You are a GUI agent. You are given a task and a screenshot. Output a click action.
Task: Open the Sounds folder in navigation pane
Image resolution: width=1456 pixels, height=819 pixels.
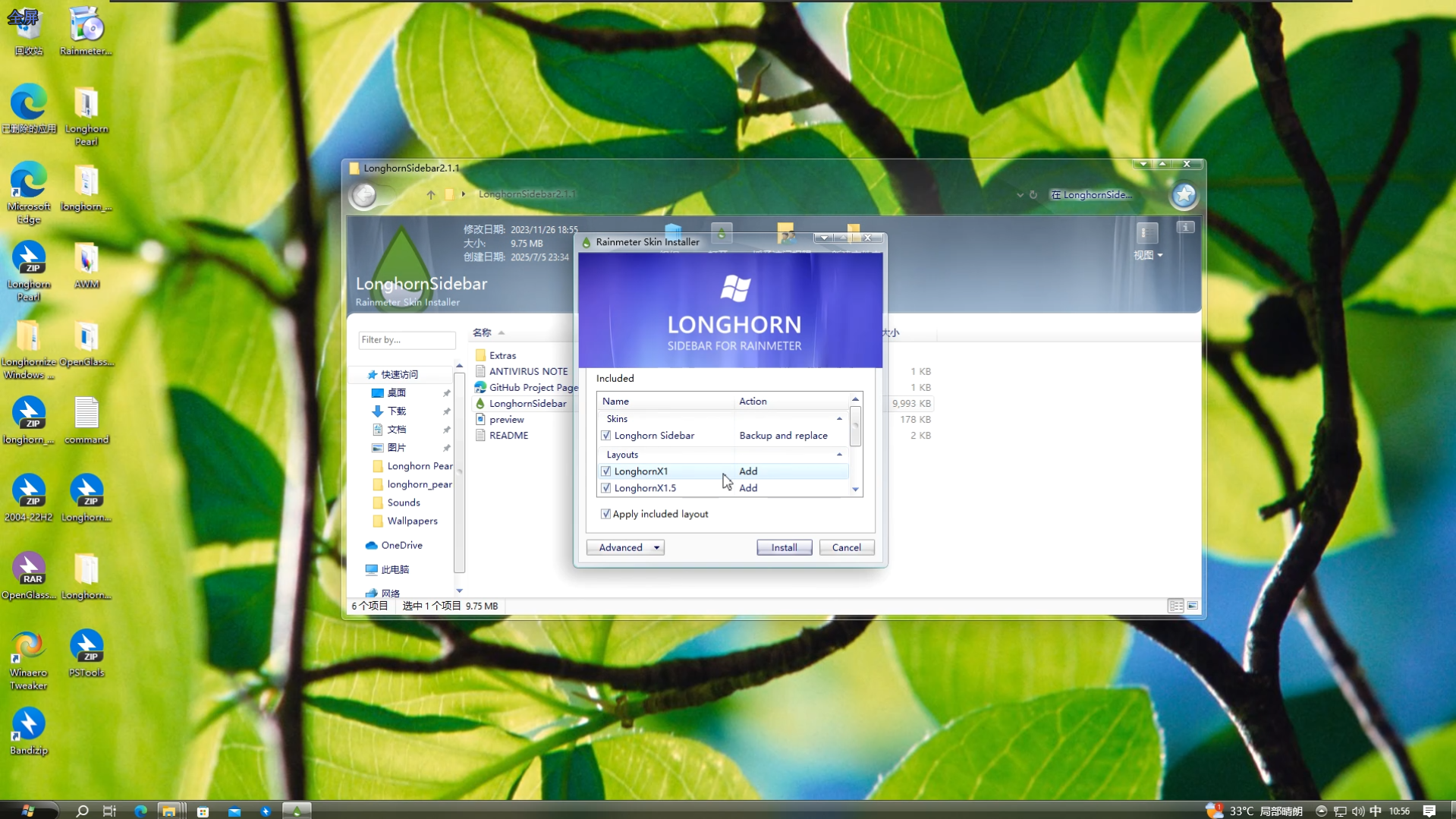click(403, 502)
